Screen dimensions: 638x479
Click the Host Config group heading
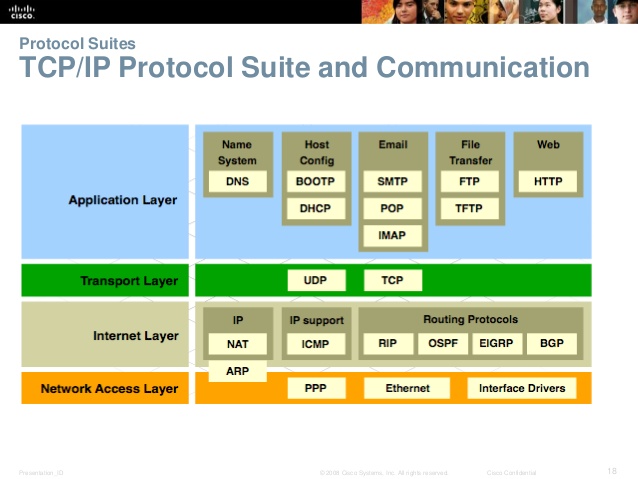pyautogui.click(x=317, y=152)
